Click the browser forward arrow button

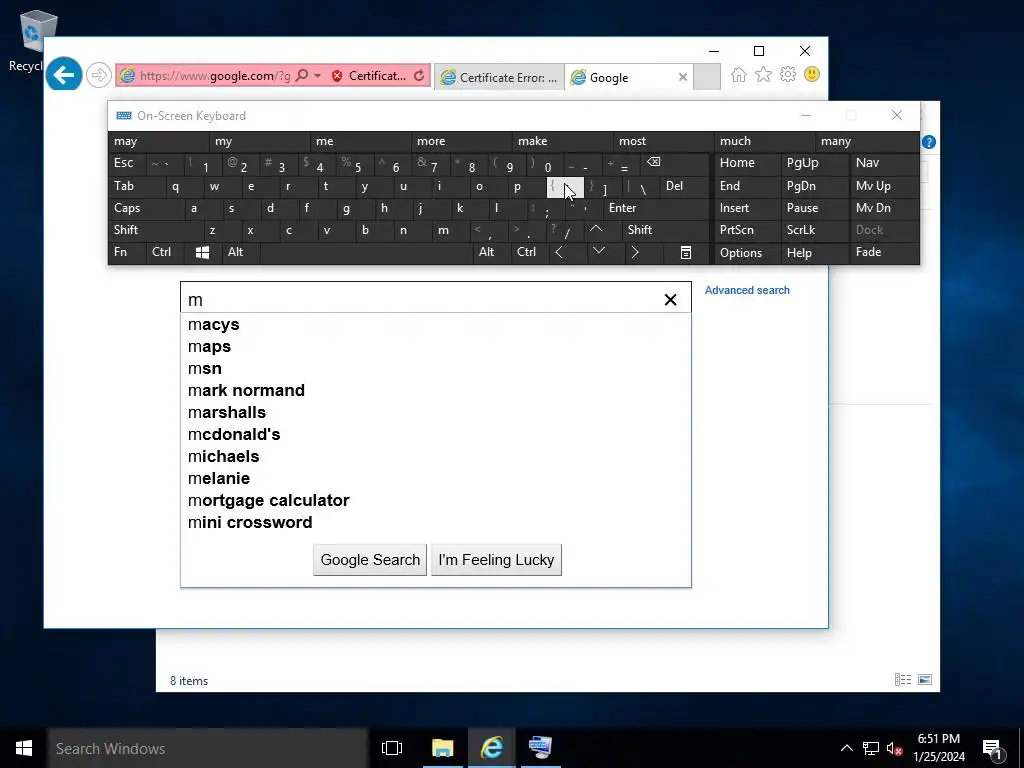[x=99, y=75]
